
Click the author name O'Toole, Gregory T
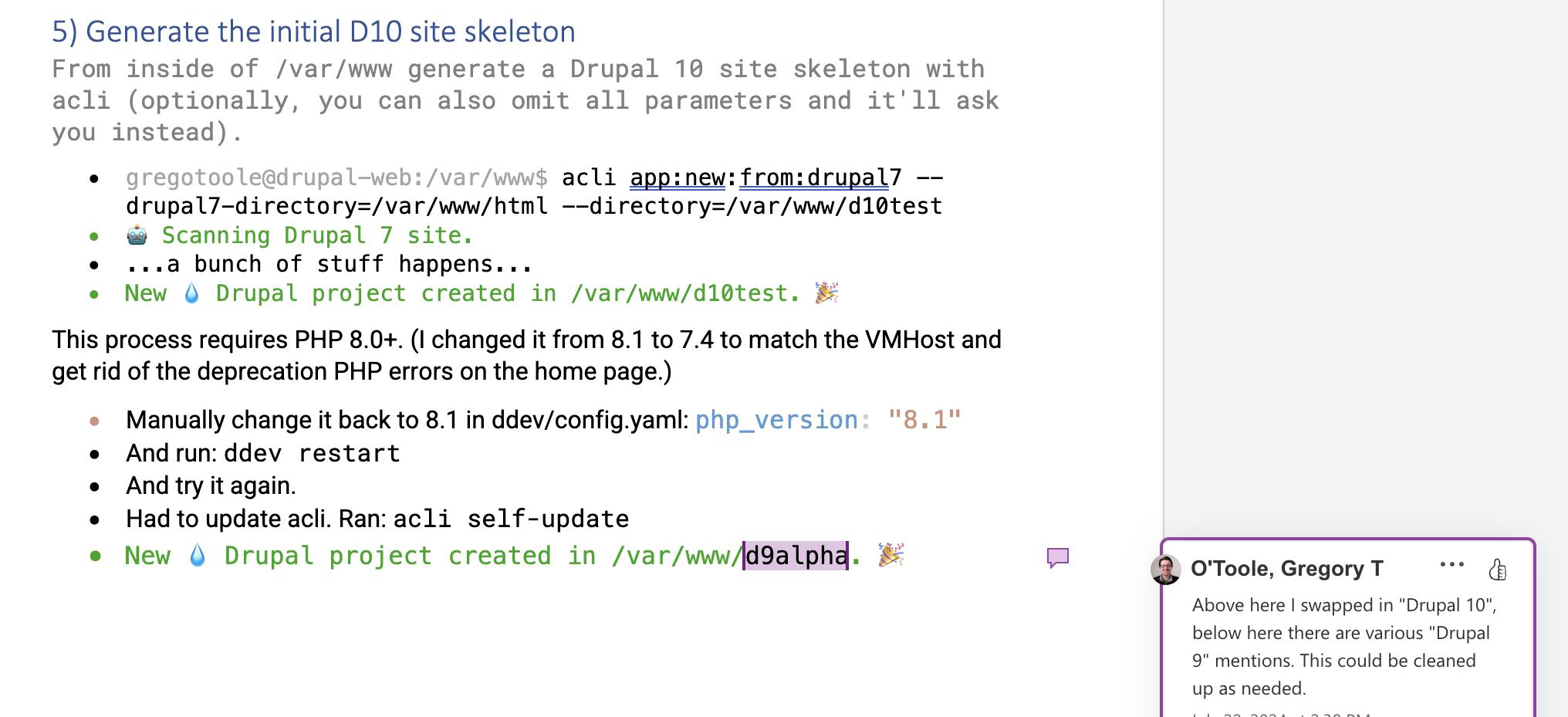(x=1286, y=569)
